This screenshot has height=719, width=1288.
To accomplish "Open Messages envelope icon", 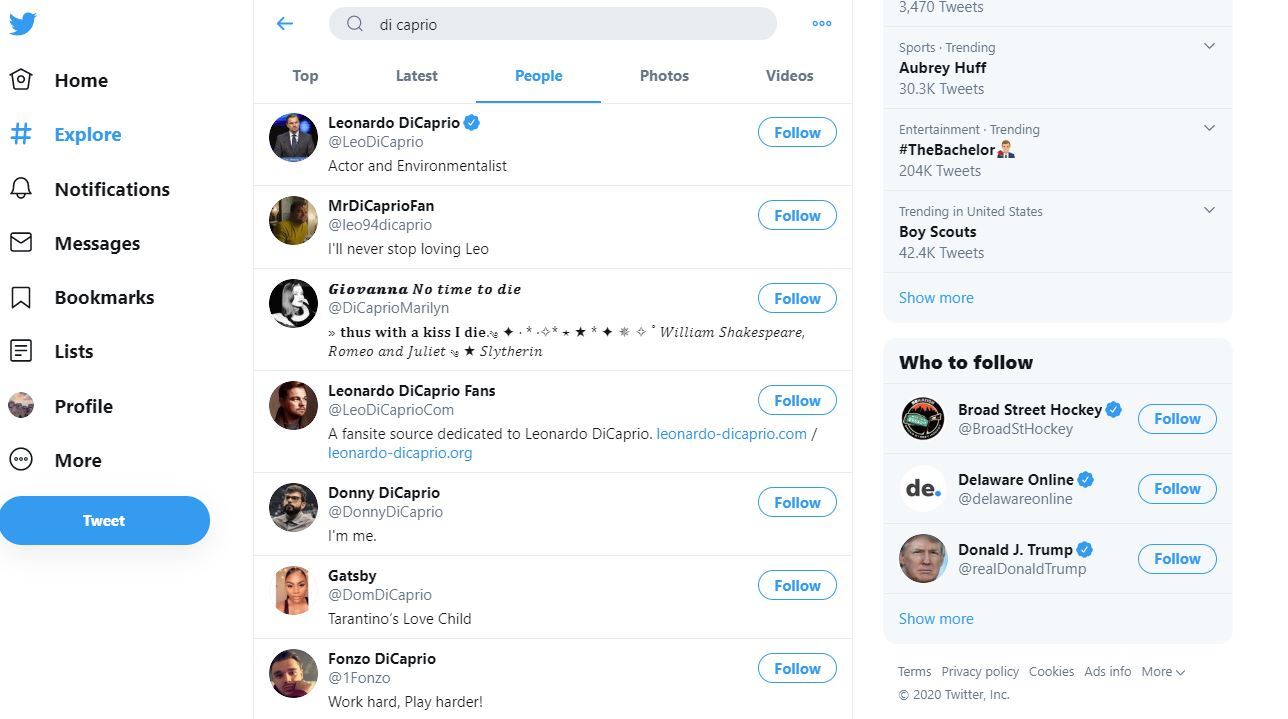I will click(x=21, y=243).
